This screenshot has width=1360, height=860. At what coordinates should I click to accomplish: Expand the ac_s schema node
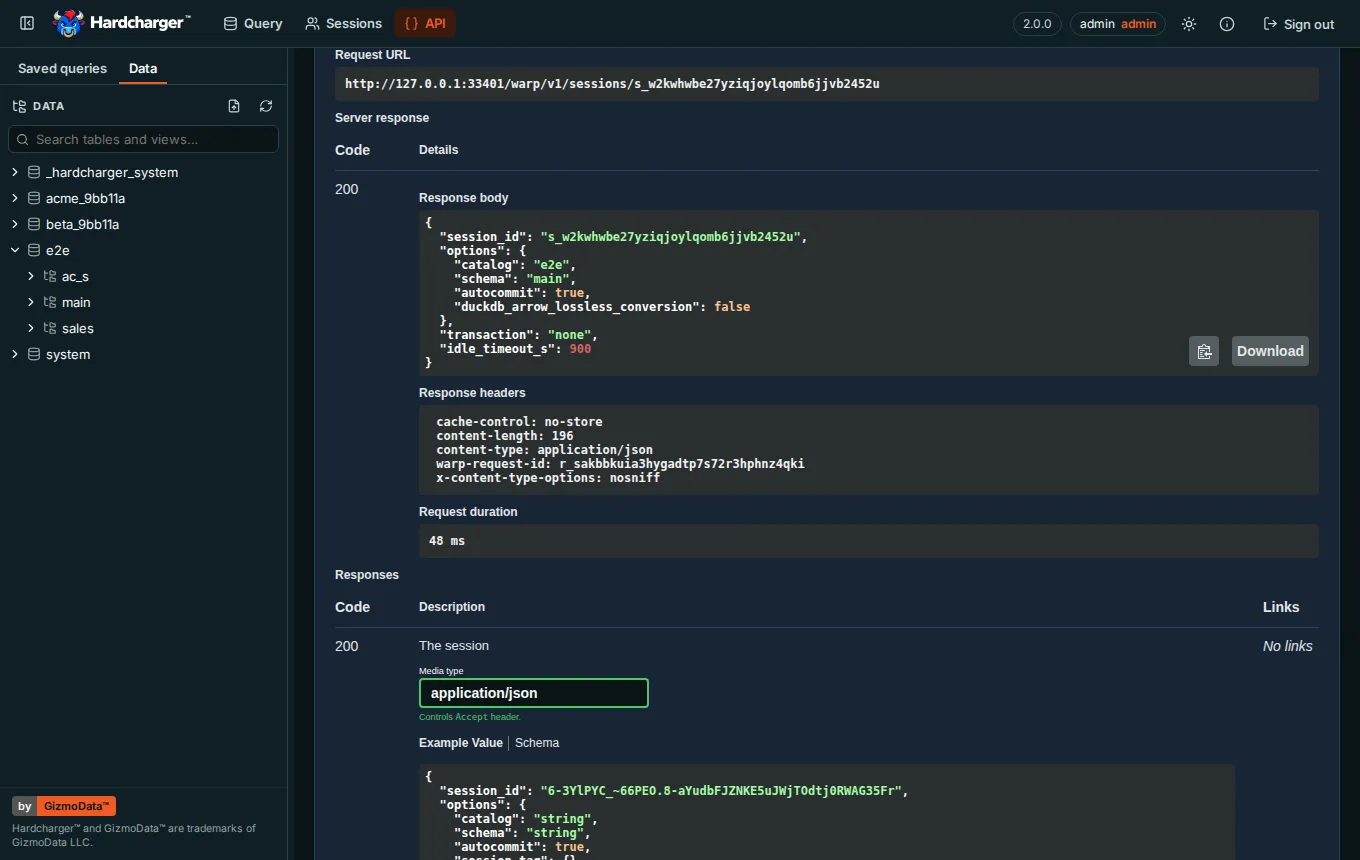[31, 276]
